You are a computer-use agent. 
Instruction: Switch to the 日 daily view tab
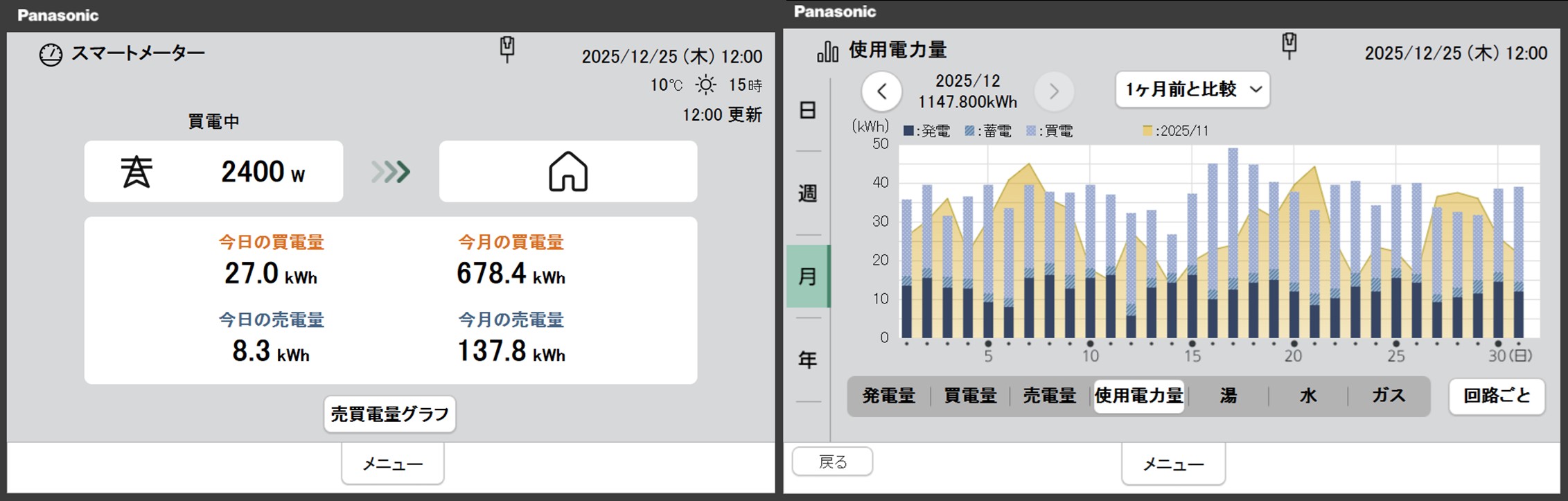point(808,110)
